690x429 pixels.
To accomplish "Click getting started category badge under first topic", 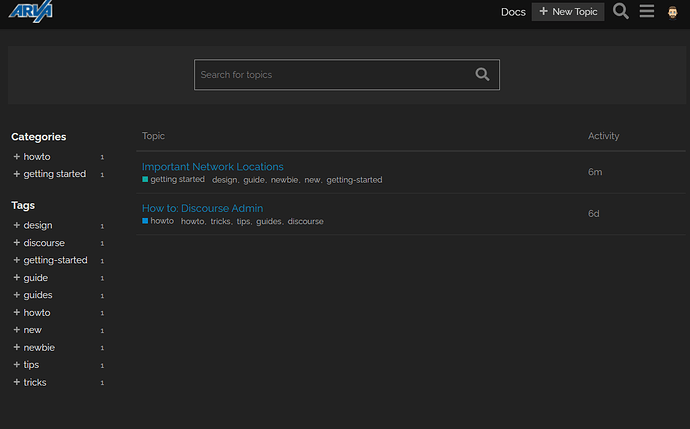I will [x=173, y=180].
